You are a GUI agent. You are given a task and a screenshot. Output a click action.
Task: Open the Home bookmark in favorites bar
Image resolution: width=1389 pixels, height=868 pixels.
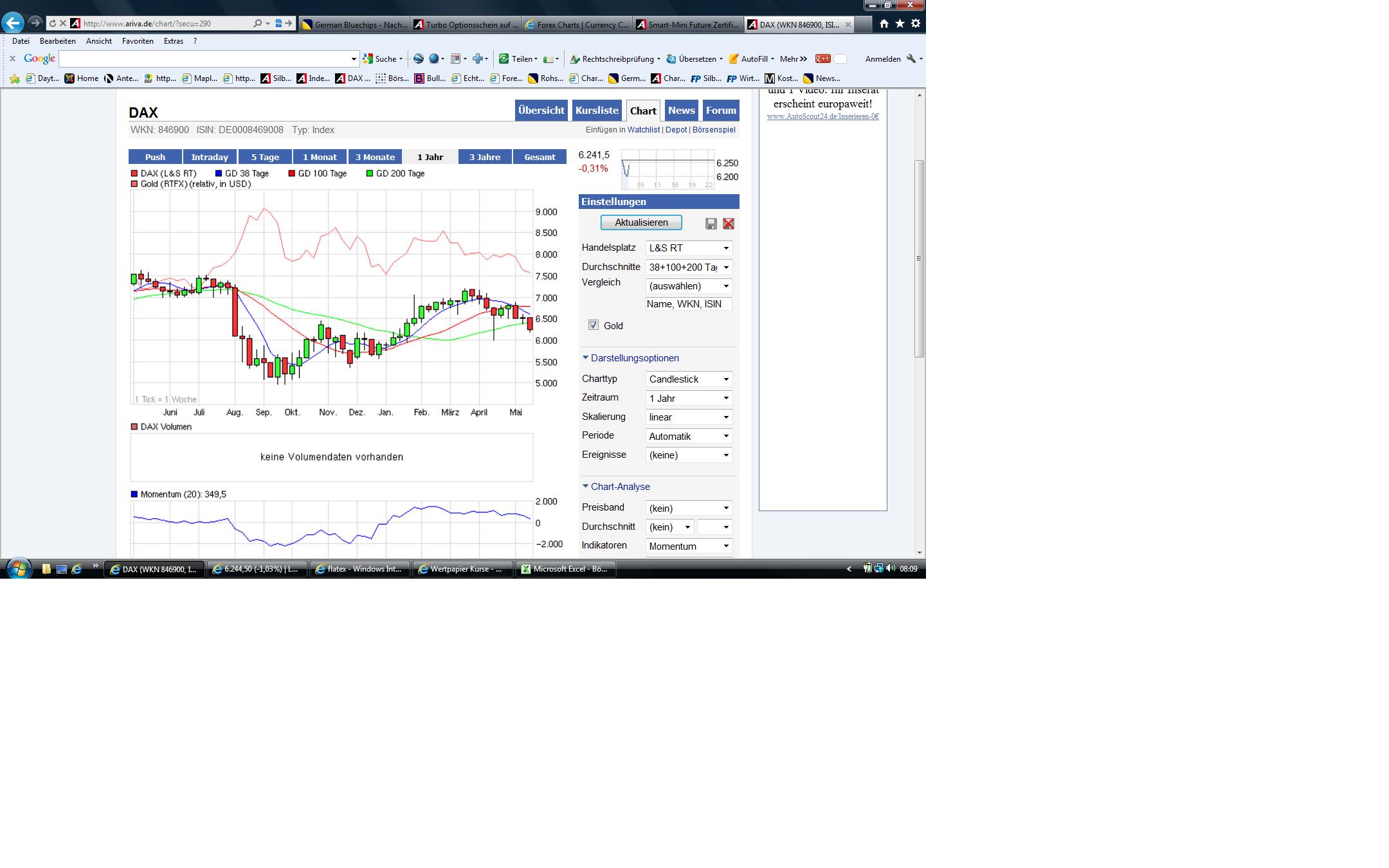pos(82,78)
